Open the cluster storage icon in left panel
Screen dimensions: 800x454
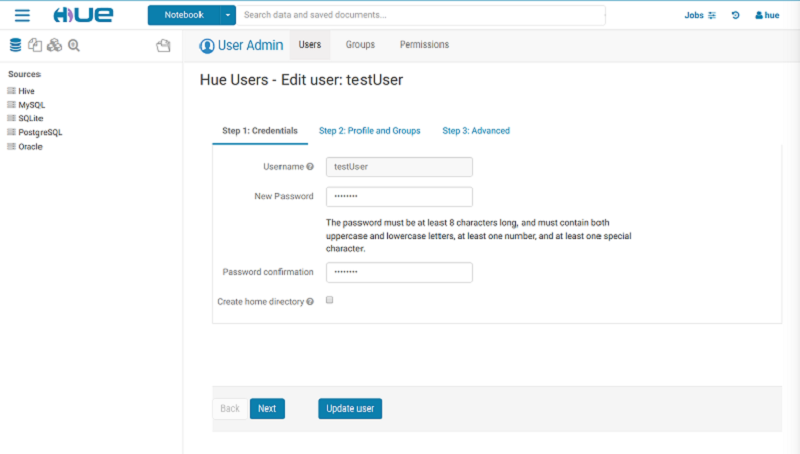pyautogui.click(x=54, y=45)
